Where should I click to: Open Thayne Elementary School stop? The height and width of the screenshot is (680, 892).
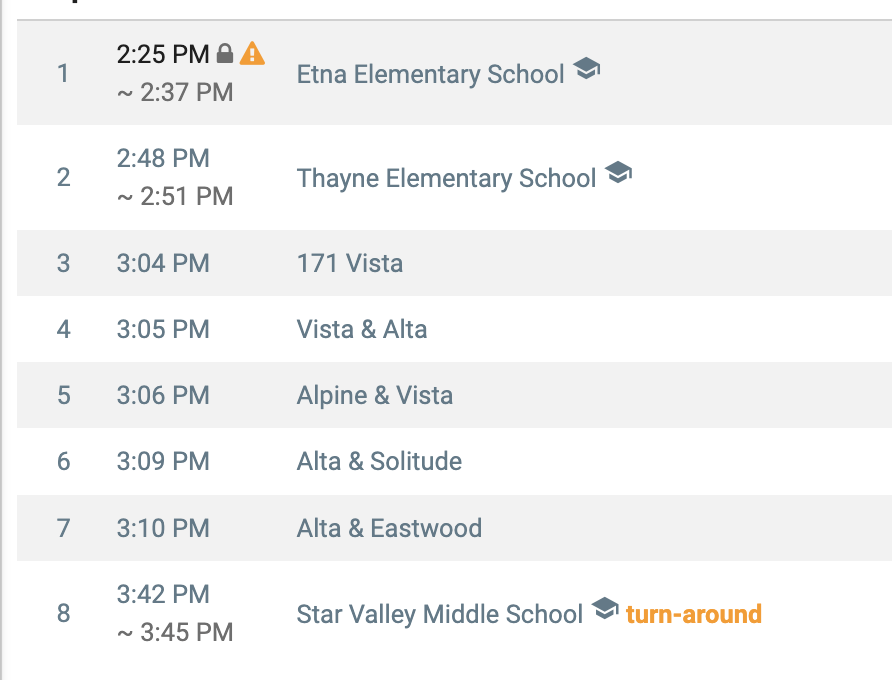pos(447,178)
